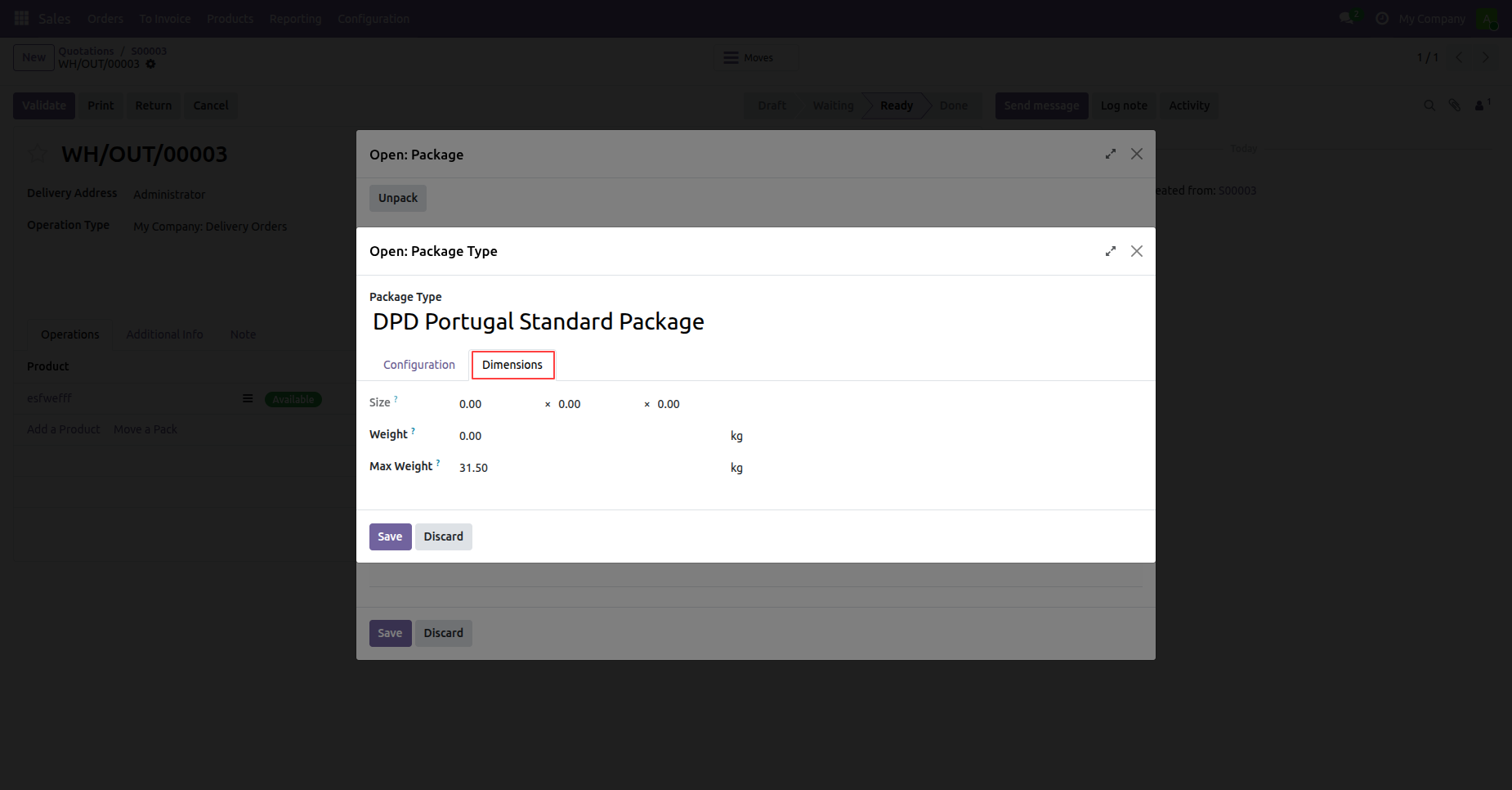Click the chatter search magnifier icon
This screenshot has height=790, width=1512.
(1429, 105)
